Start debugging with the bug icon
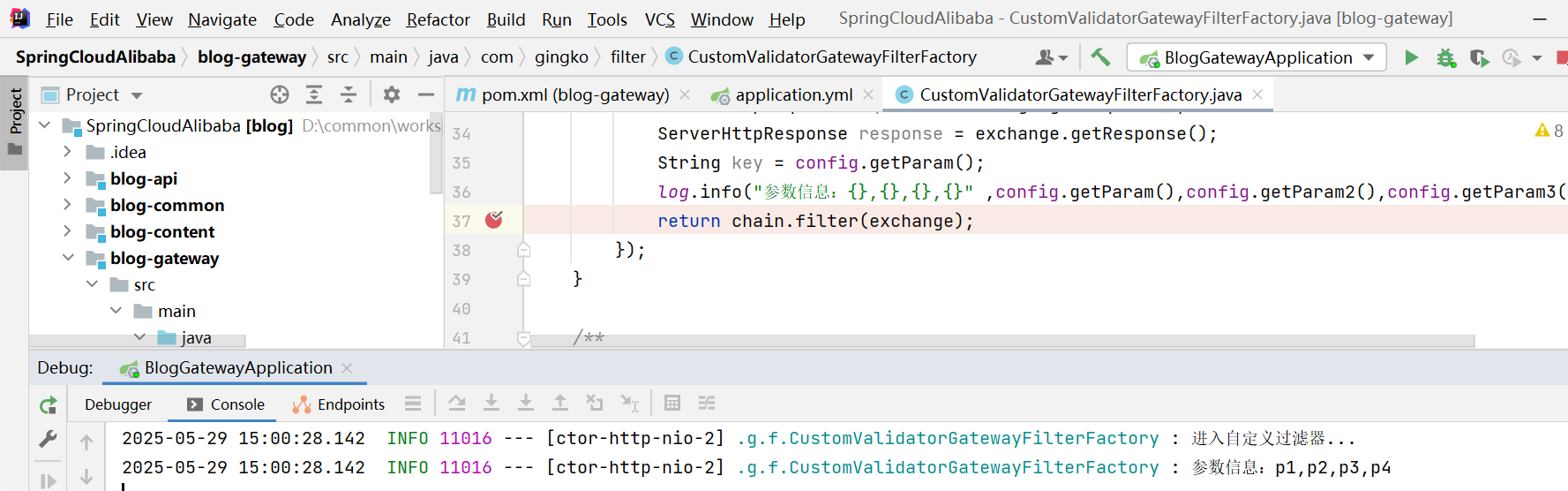The image size is (1568, 491). (x=1445, y=57)
